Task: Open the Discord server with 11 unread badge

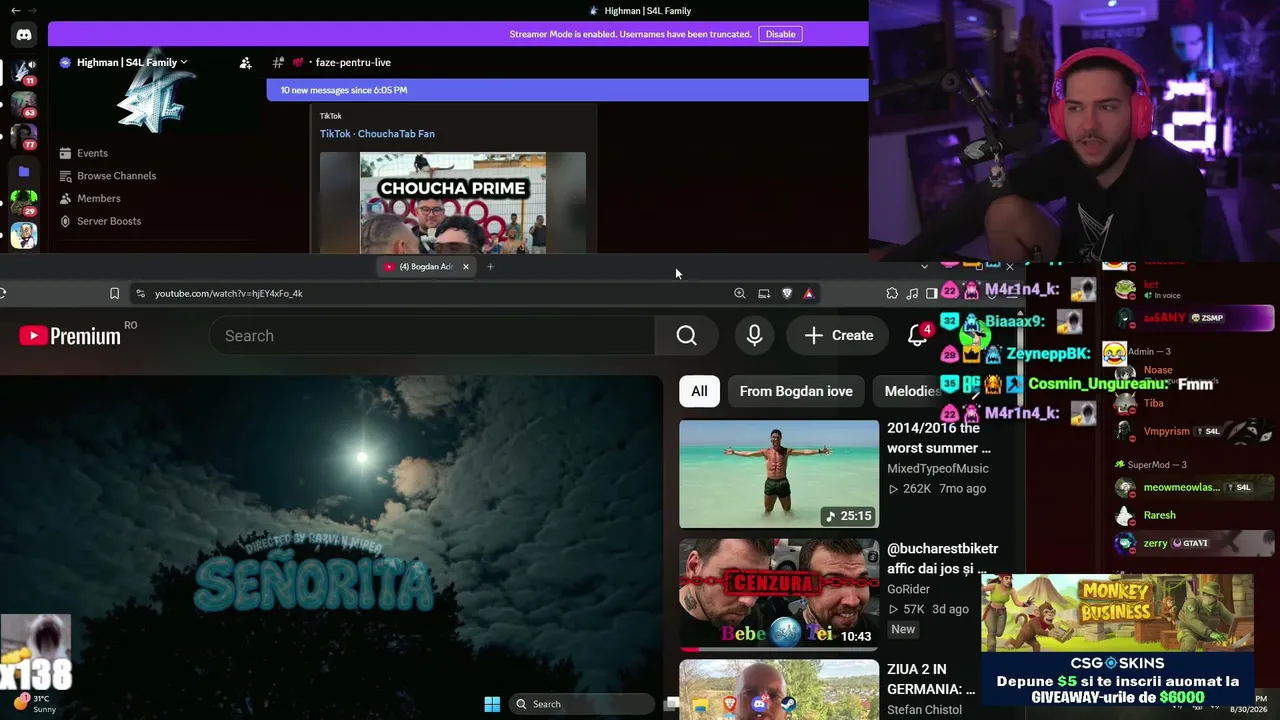Action: 24,72
